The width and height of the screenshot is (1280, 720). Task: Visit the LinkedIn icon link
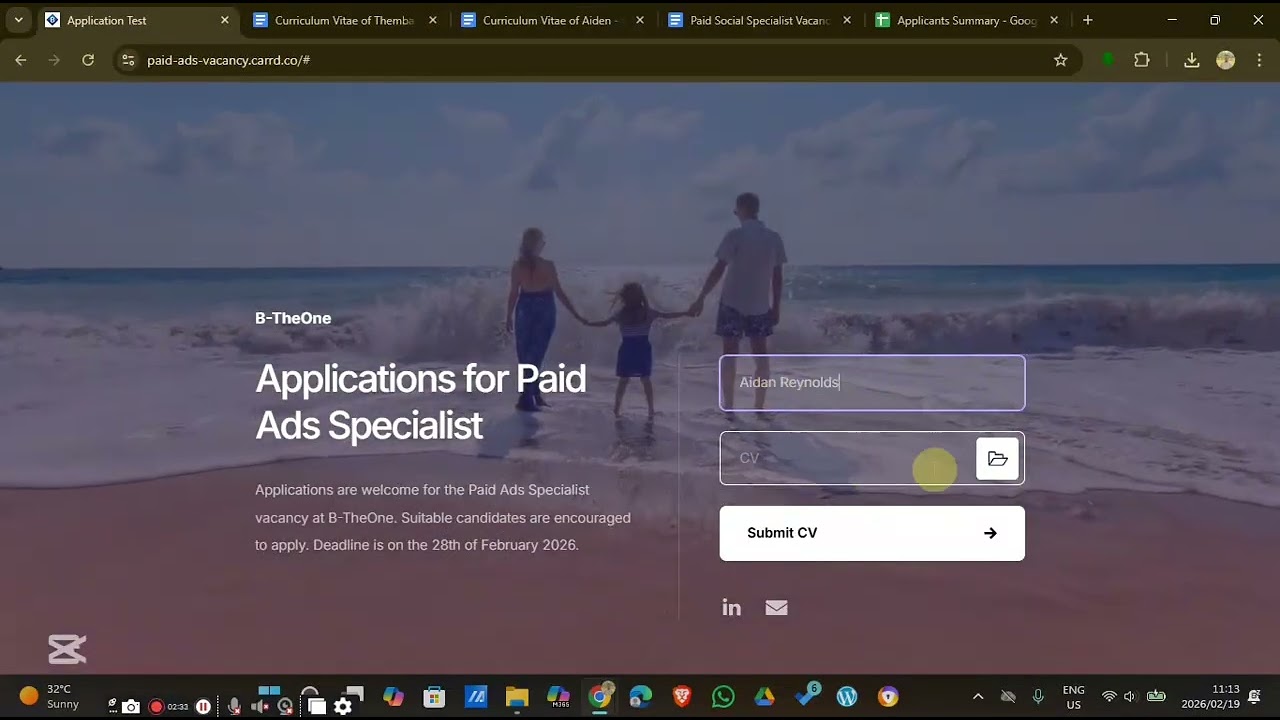pos(732,608)
